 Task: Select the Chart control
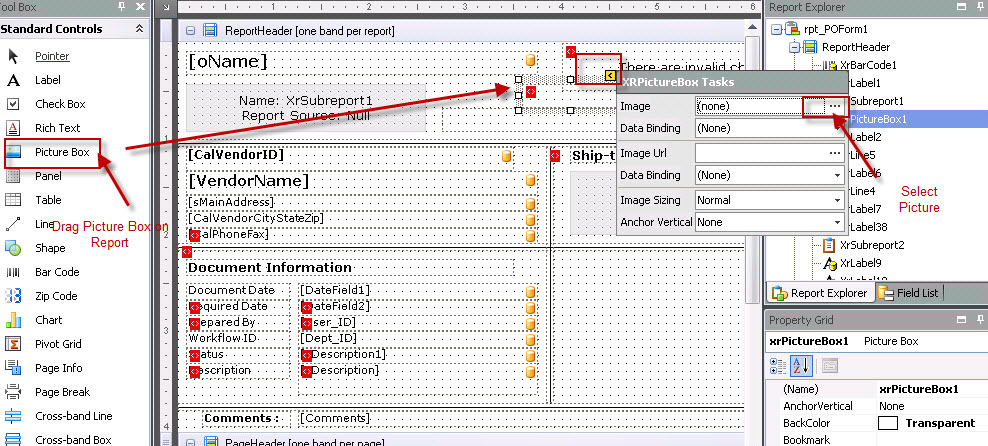point(48,320)
